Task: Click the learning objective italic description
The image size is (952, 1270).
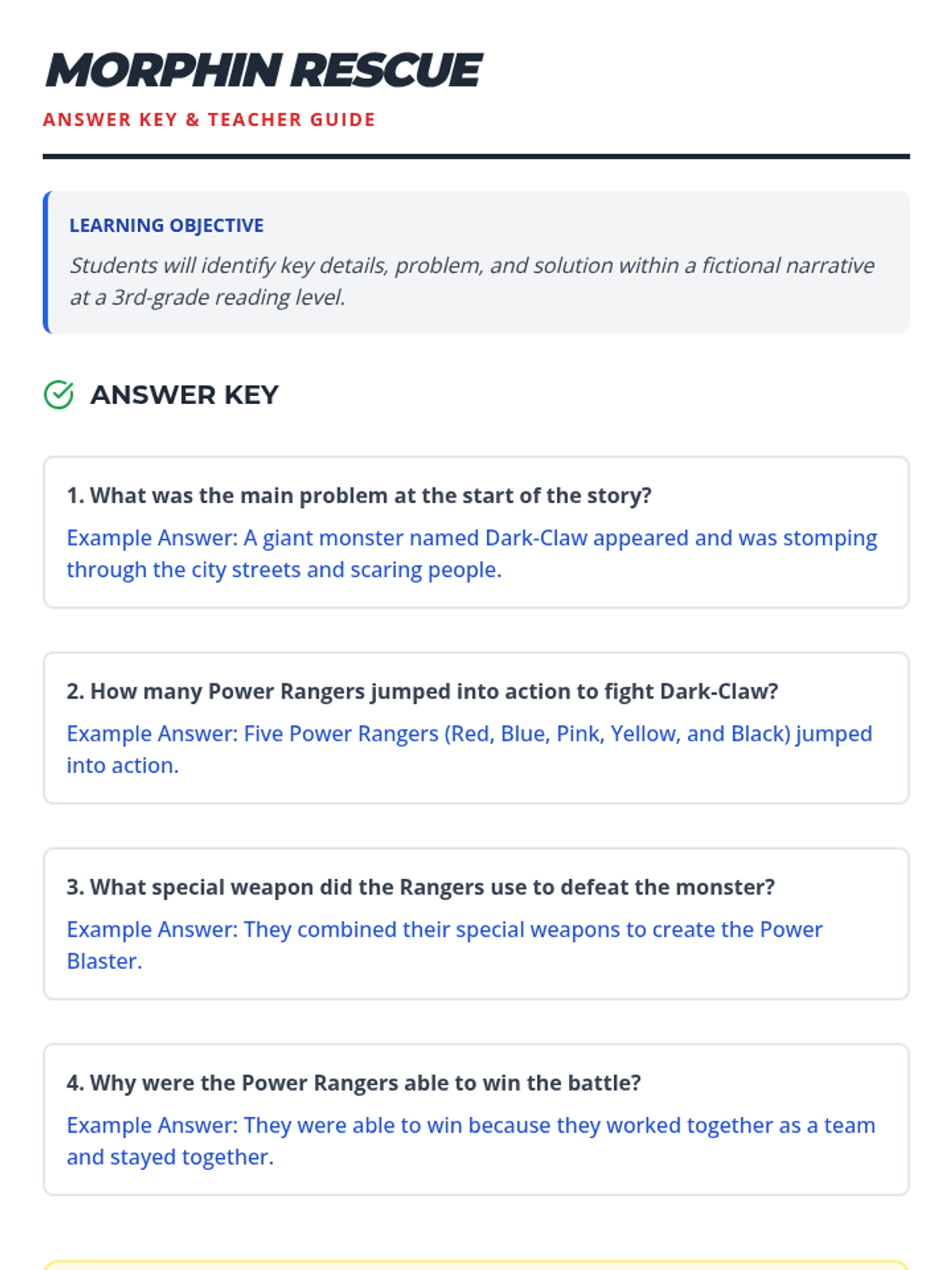Action: click(472, 281)
